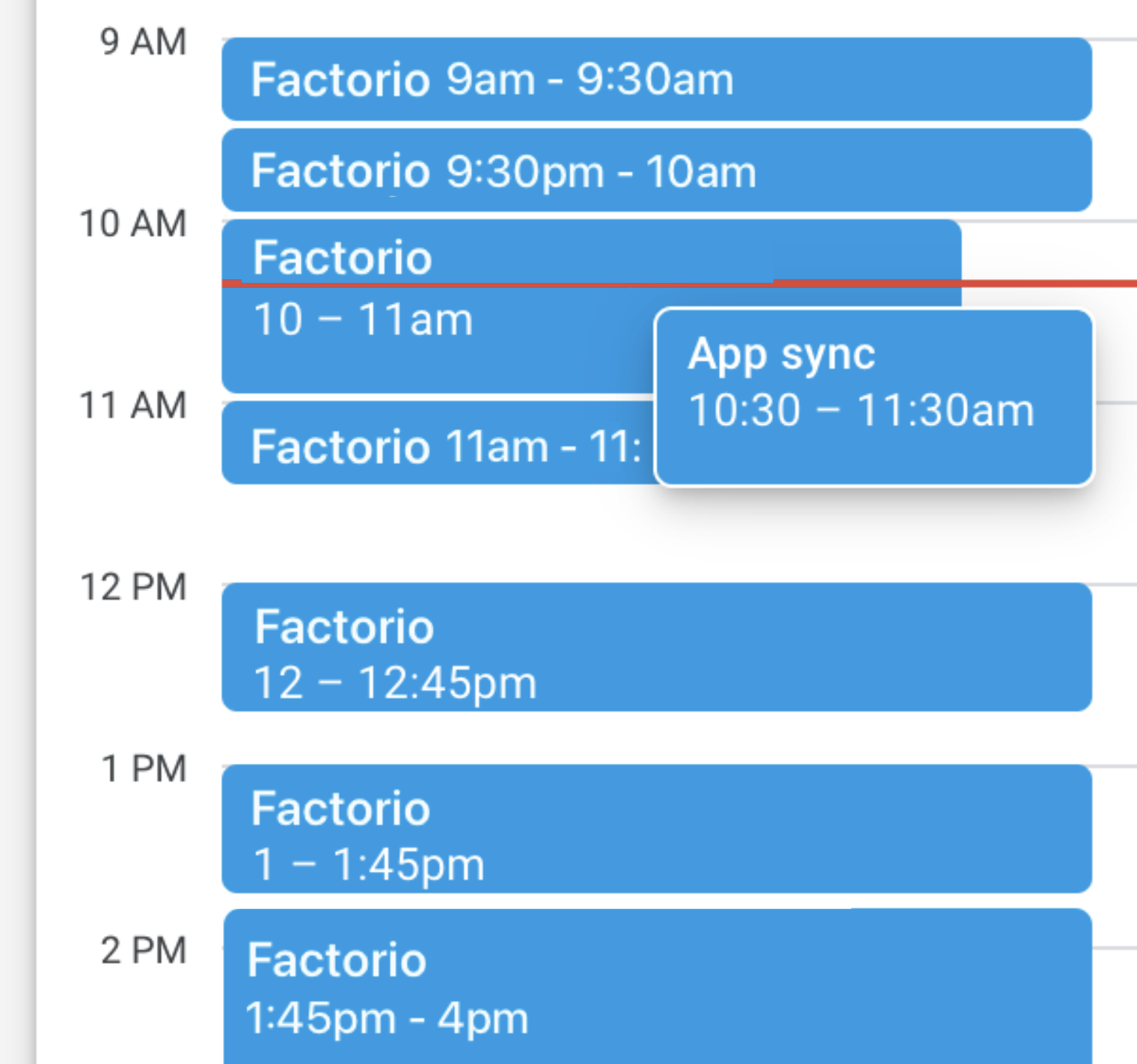Image resolution: width=1137 pixels, height=1064 pixels.
Task: Open the Factorio 9:30pm - 10am event
Action: click(x=657, y=171)
